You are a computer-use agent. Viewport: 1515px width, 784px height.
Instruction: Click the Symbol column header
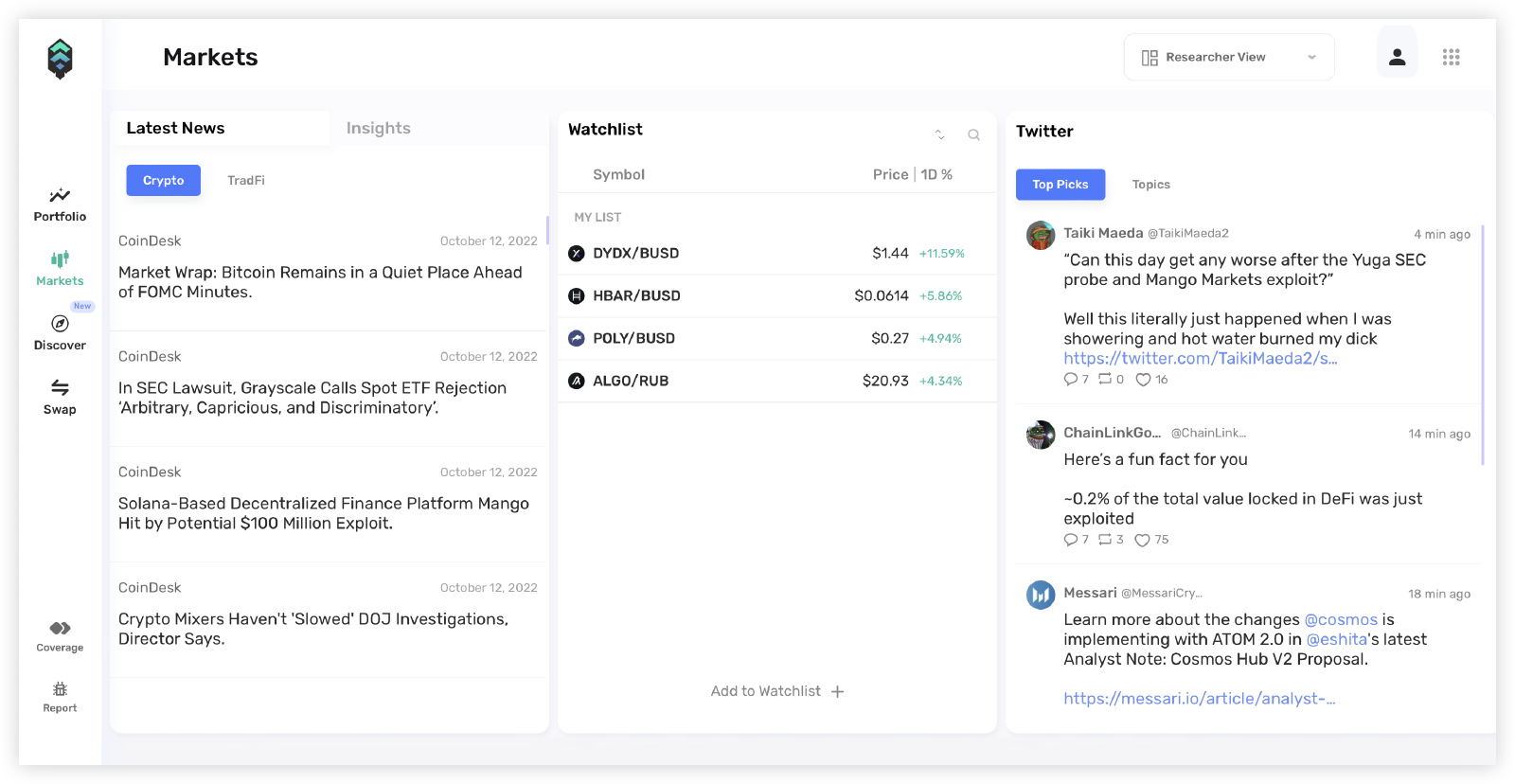[x=618, y=174]
